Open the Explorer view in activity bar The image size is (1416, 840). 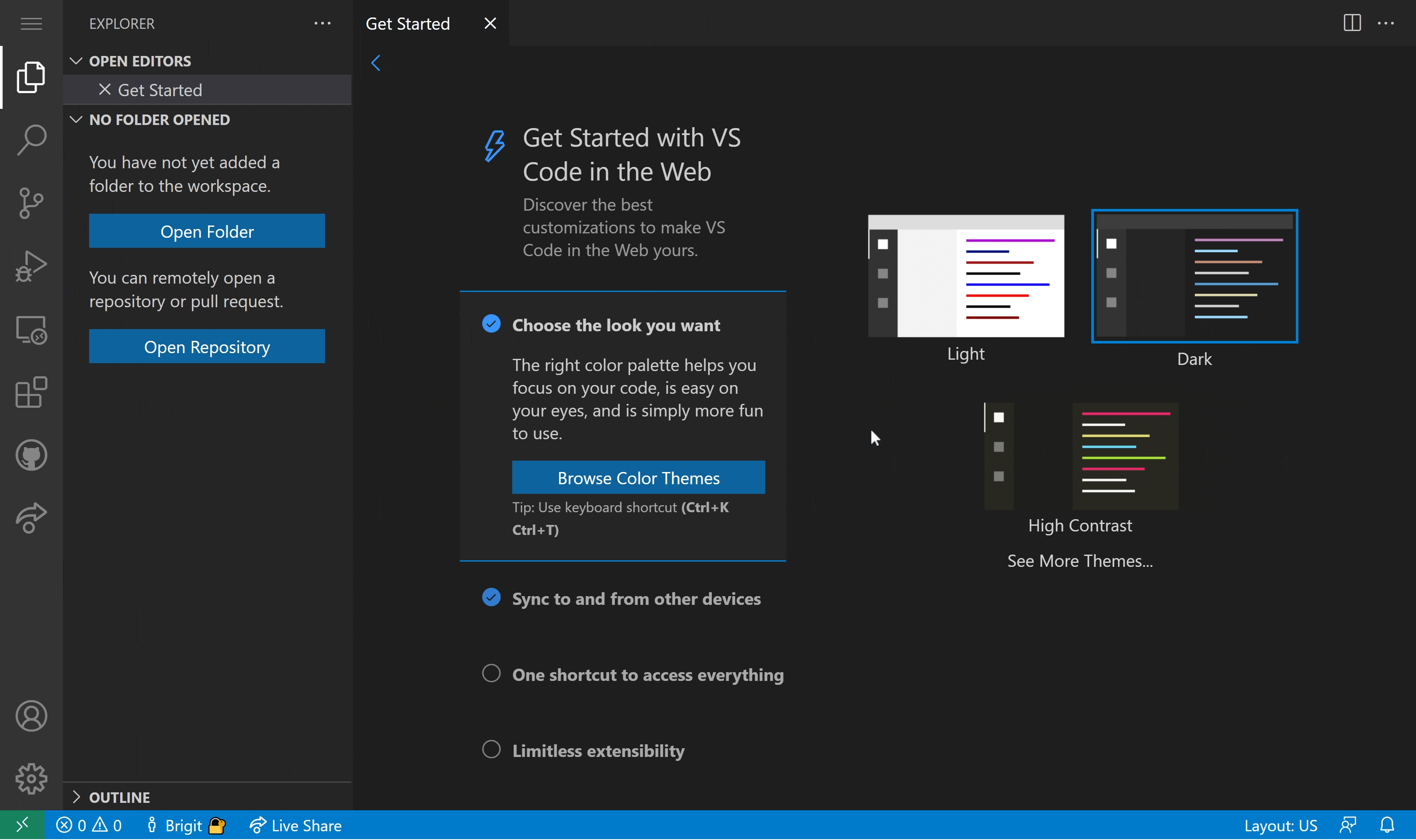[31, 77]
